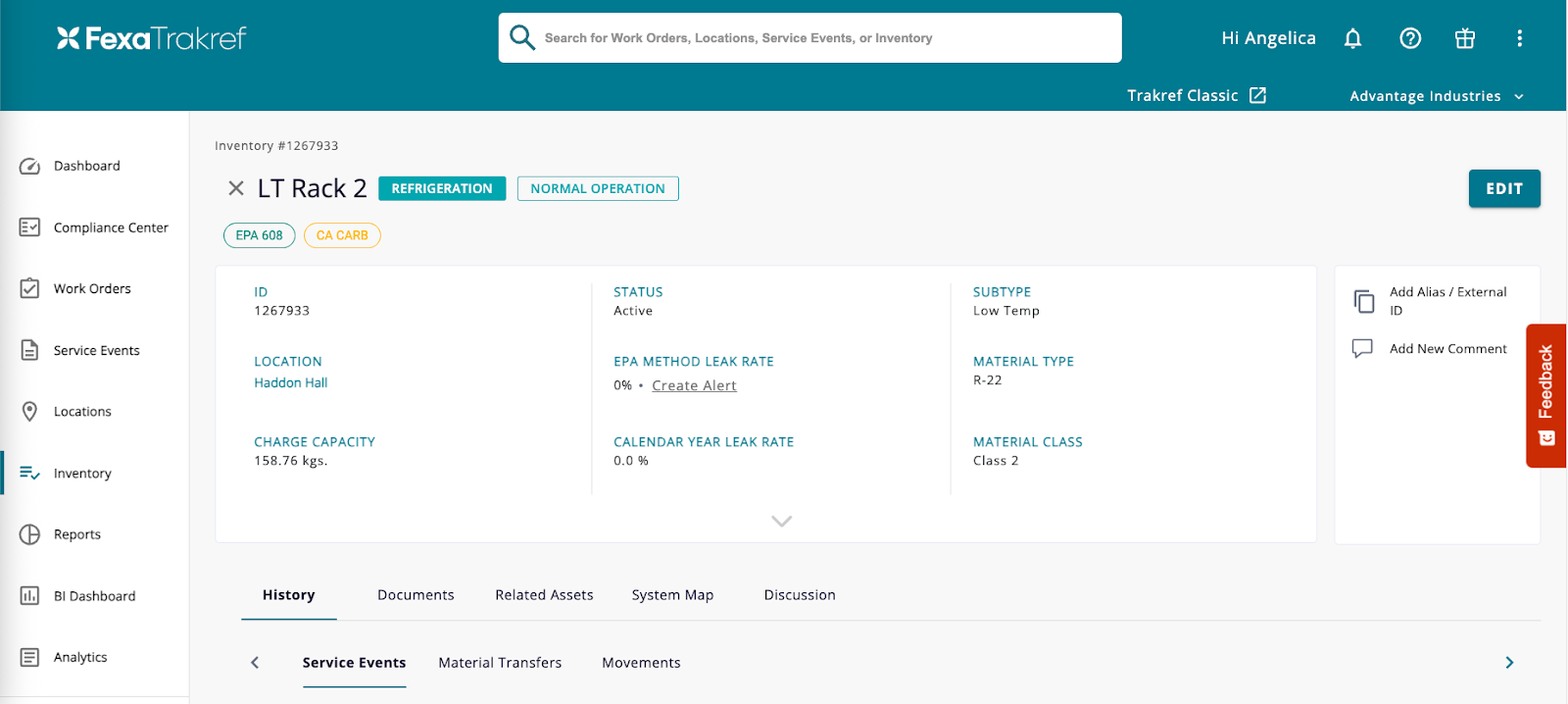Screen dimensions: 1568x704
Task: Click the gift box icon
Action: tap(1465, 38)
